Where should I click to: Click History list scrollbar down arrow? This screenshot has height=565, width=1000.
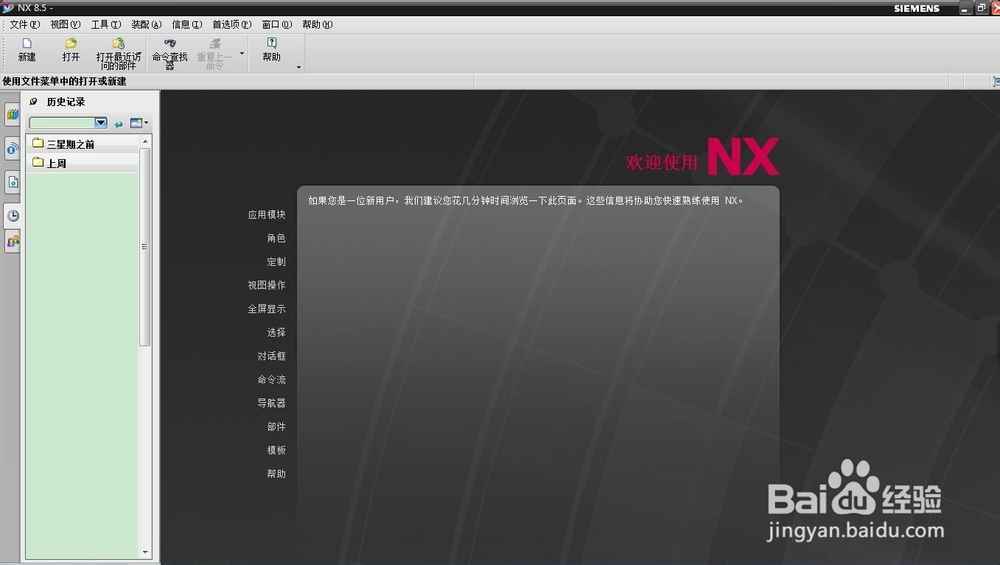point(145,552)
